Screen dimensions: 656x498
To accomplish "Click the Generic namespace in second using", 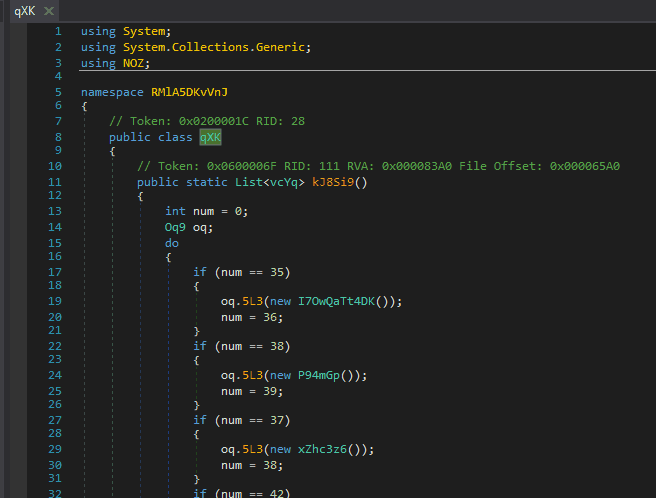I will pos(283,47).
